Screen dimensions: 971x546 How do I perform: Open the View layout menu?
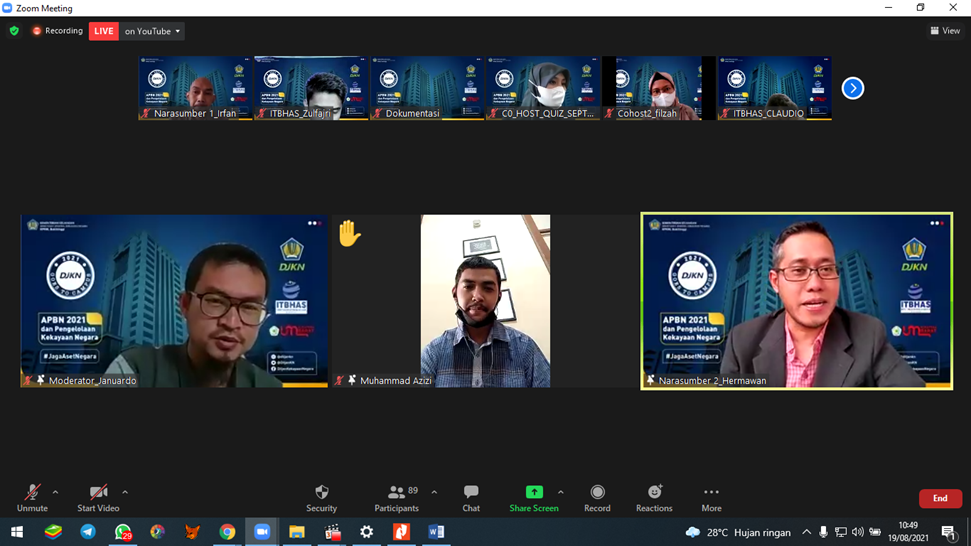(945, 31)
